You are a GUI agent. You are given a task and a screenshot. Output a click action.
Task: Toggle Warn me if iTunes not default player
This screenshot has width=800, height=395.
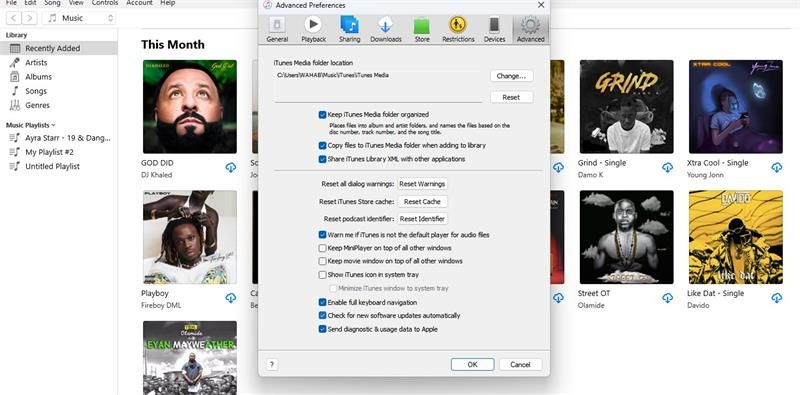(x=322, y=235)
